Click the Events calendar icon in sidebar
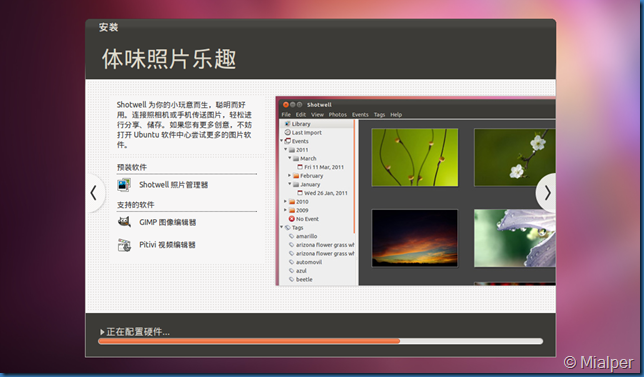The height and width of the screenshot is (377, 644). point(288,141)
